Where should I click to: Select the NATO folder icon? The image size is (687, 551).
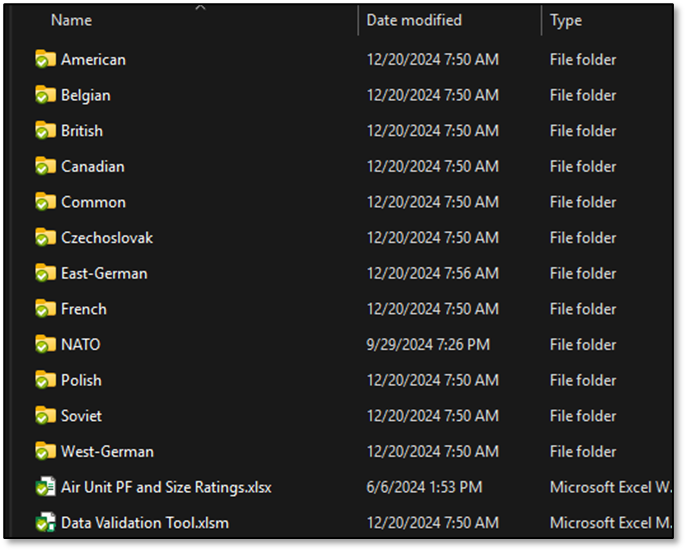45,345
